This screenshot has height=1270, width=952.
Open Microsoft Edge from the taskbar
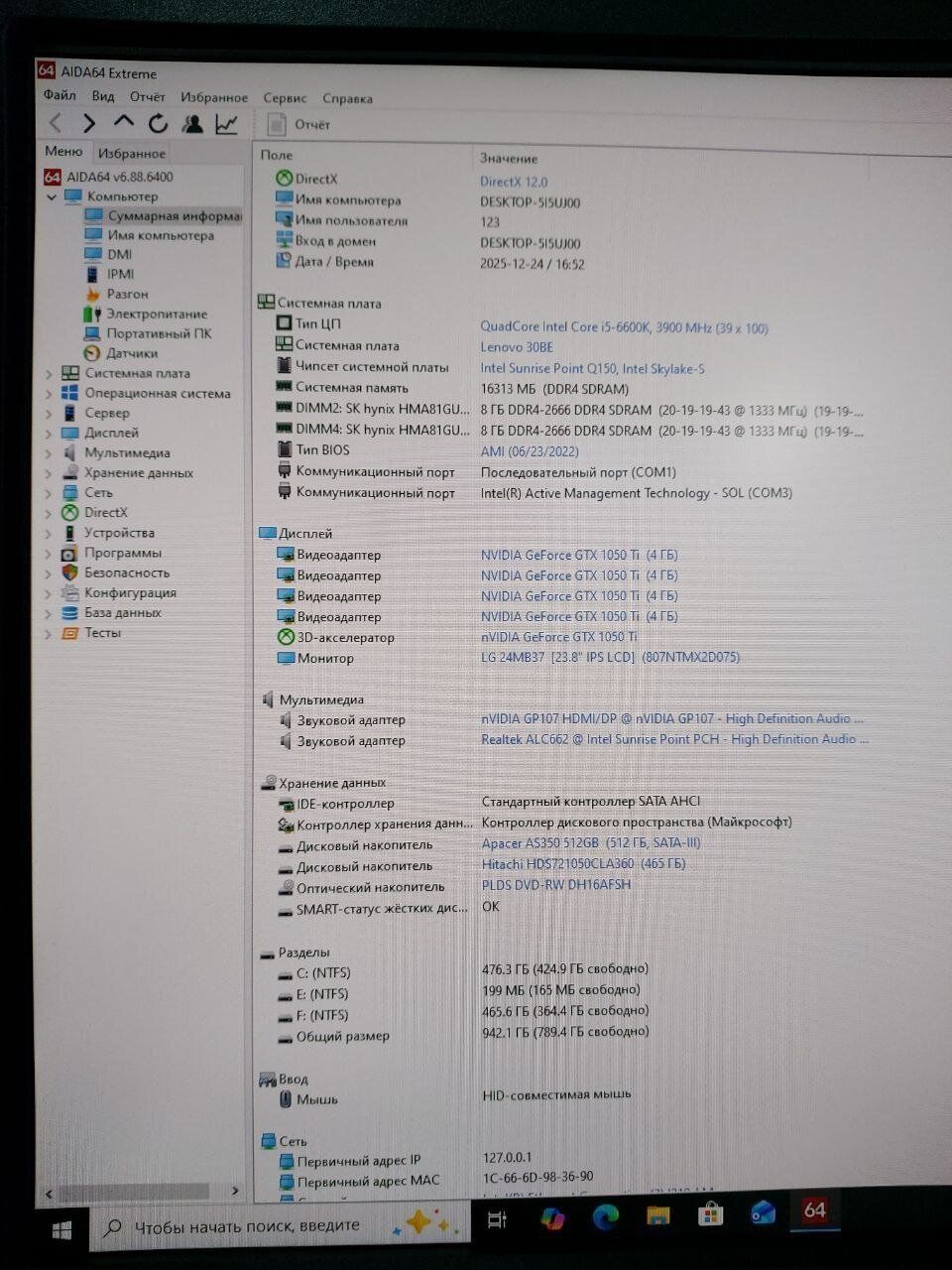pos(606,1216)
